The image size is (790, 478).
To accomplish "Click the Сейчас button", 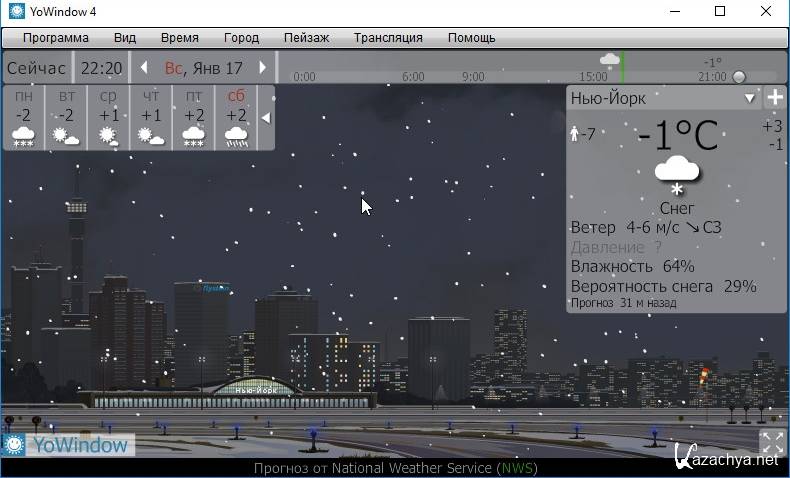I will pos(36,68).
